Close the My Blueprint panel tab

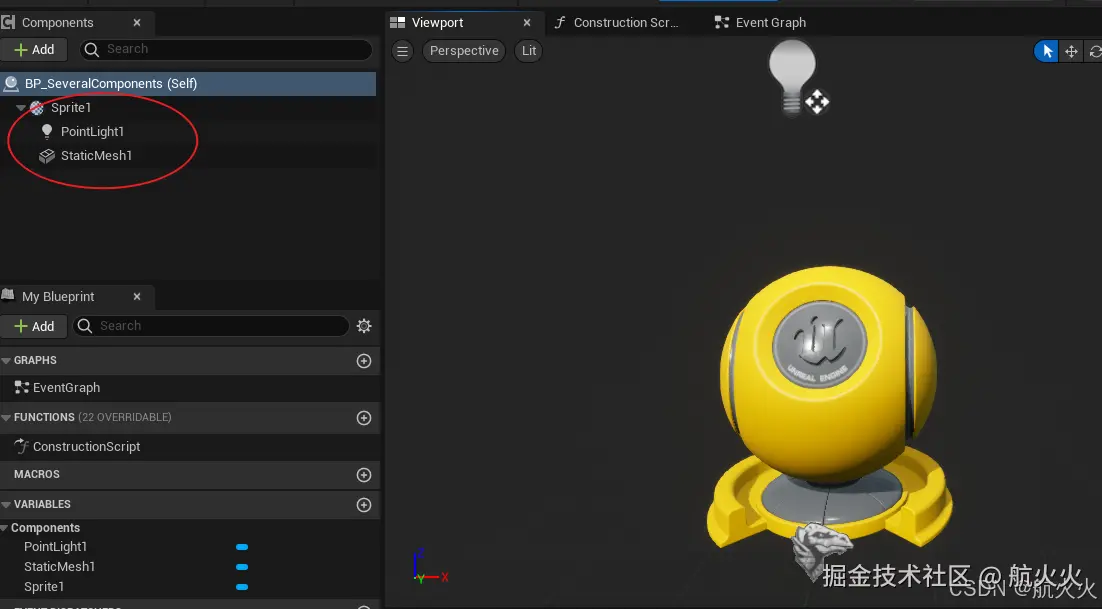[x=137, y=296]
